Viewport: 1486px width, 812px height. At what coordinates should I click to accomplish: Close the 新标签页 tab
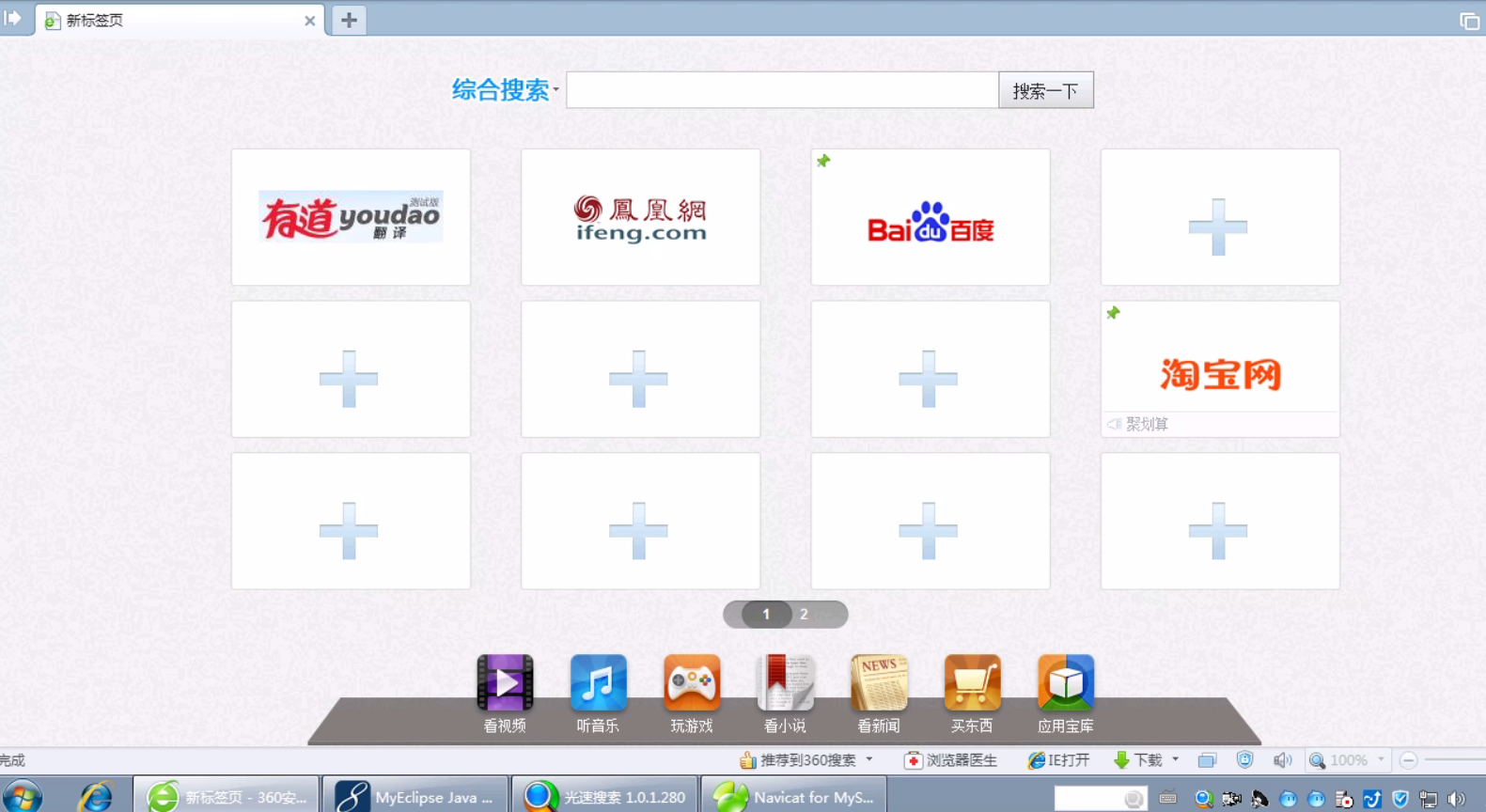click(309, 21)
